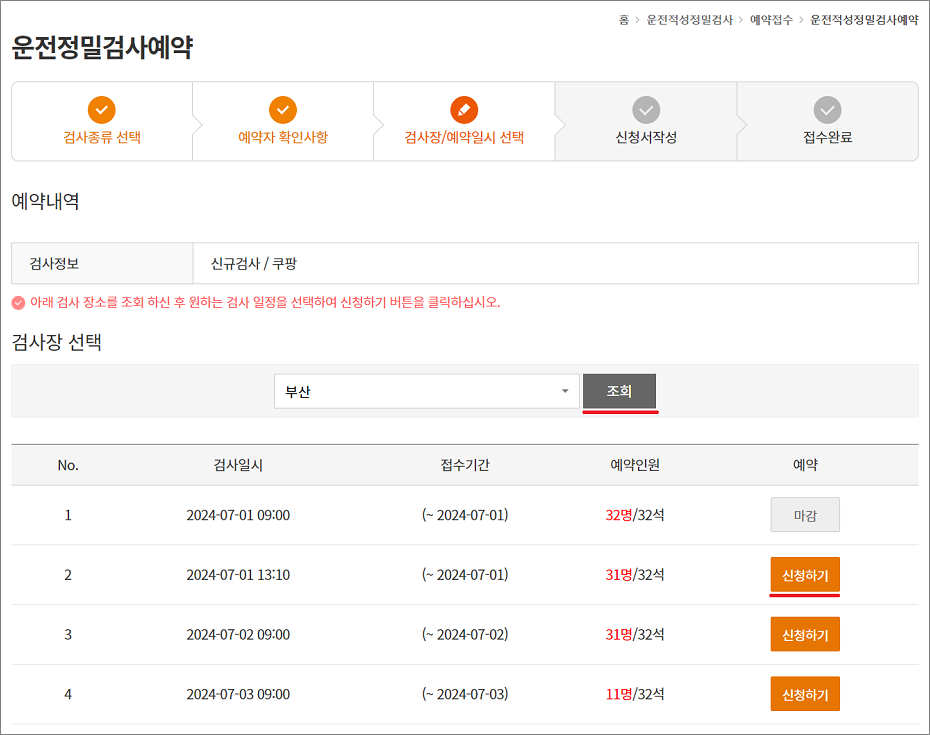Click the 예약자 확인사항 checkmark icon
The image size is (930, 735).
[x=283, y=110]
